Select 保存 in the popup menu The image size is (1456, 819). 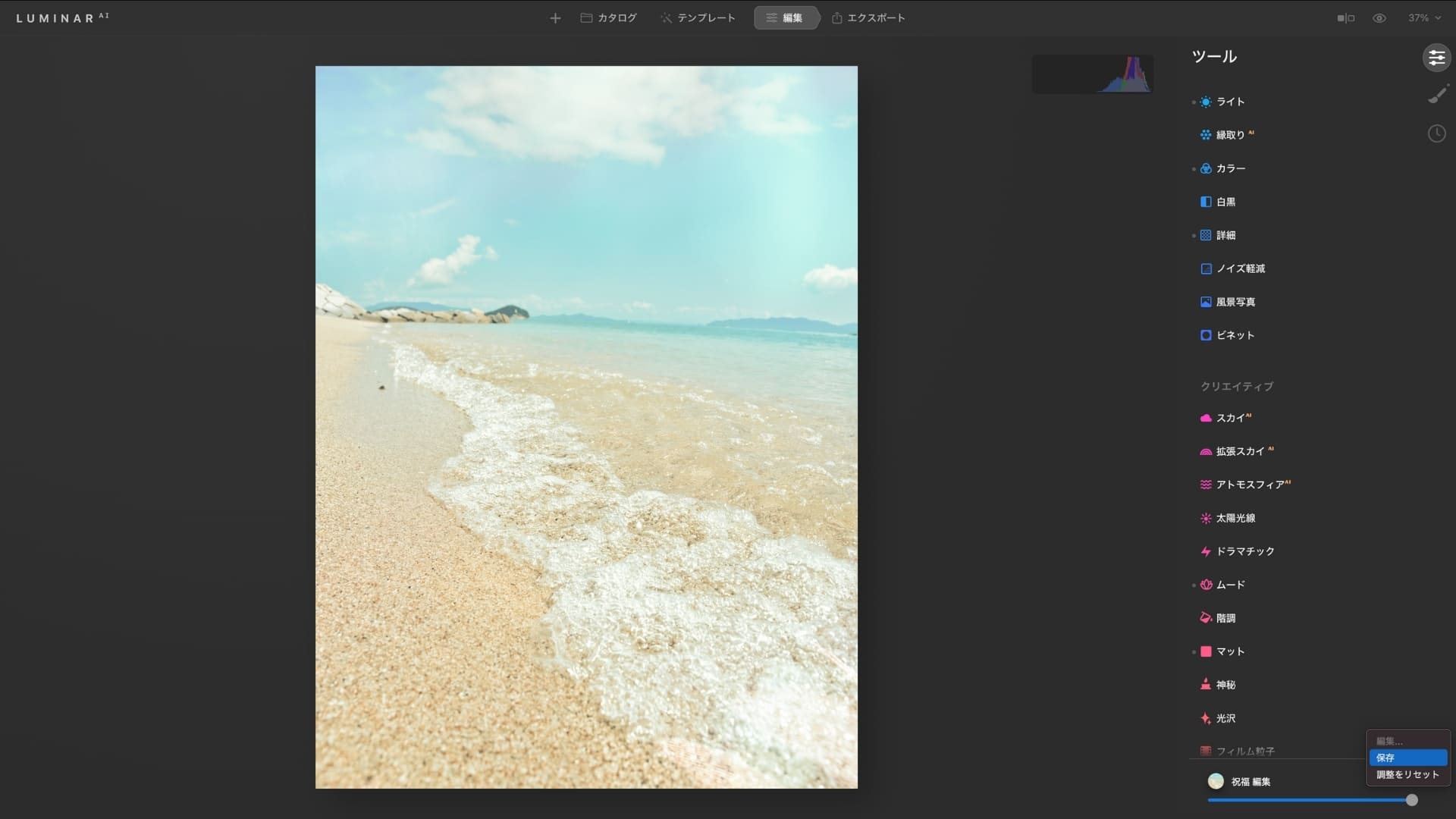(1407, 758)
